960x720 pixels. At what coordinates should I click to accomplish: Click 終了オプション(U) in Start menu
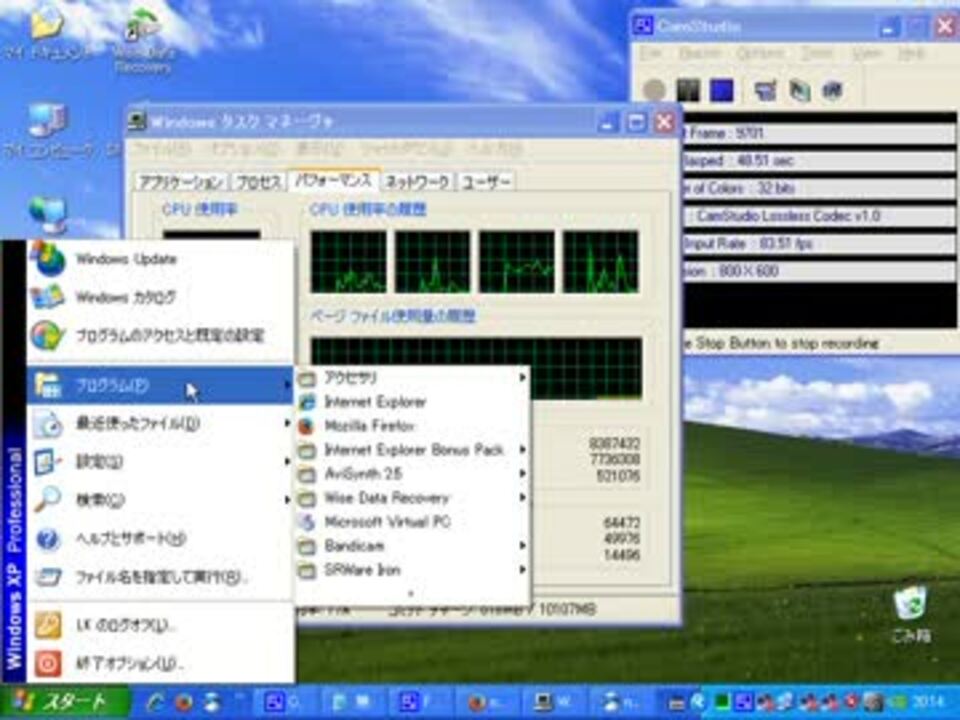tap(160, 663)
